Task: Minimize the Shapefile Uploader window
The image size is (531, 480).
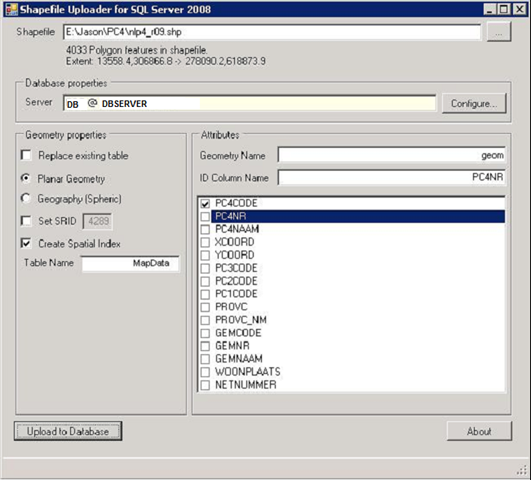Action: point(490,9)
